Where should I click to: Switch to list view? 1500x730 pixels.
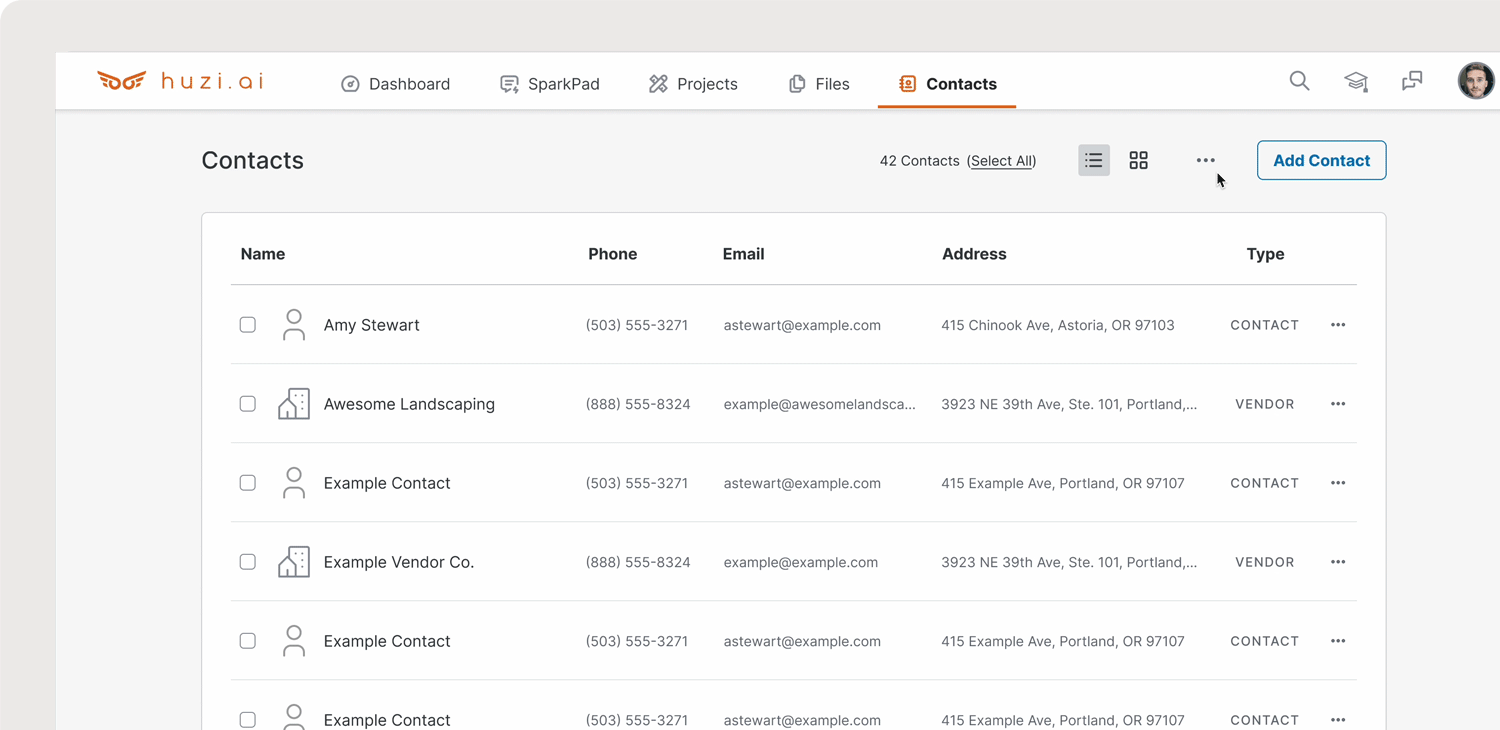pyautogui.click(x=1094, y=160)
